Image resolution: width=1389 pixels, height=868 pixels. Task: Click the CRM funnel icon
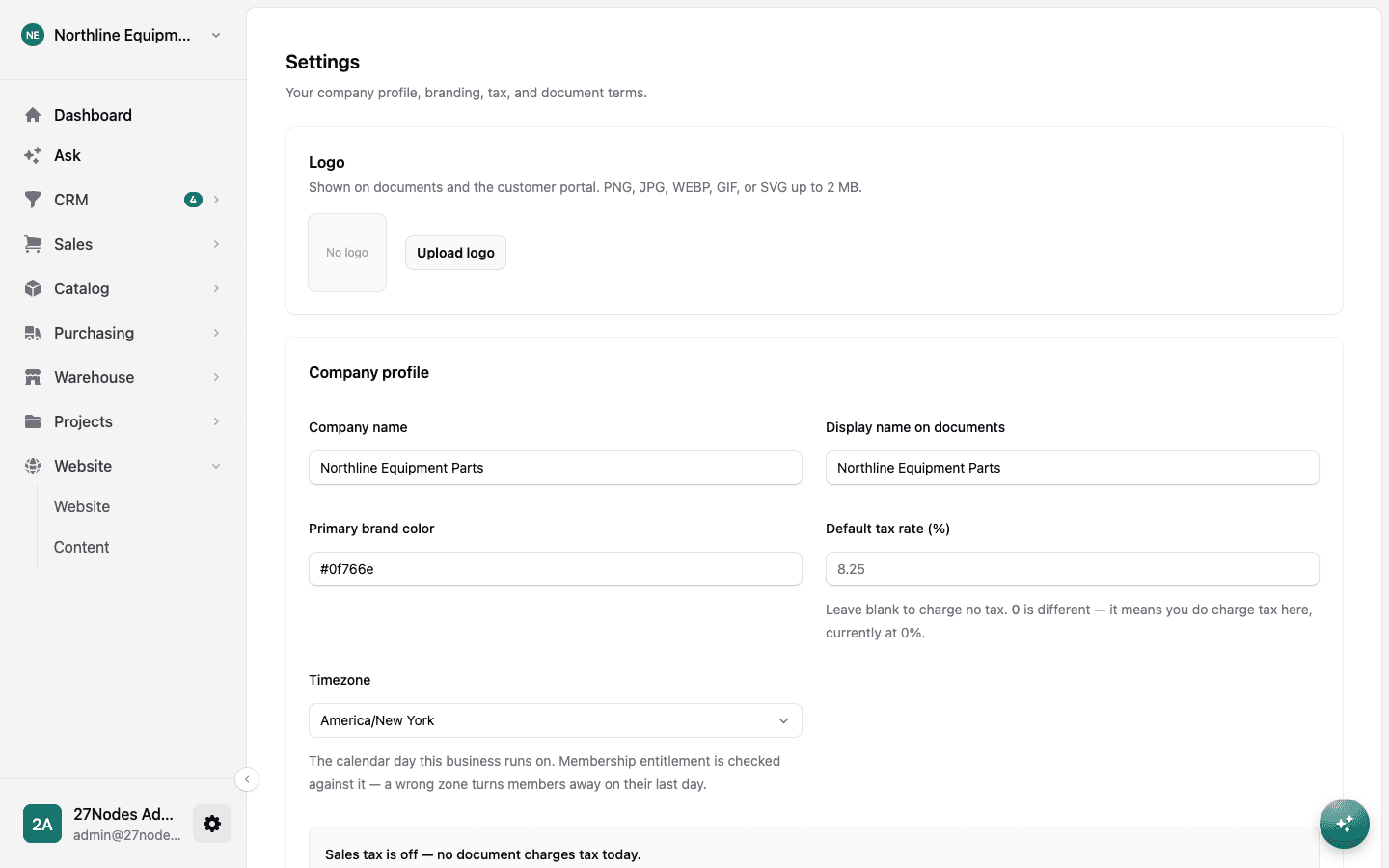coord(33,200)
